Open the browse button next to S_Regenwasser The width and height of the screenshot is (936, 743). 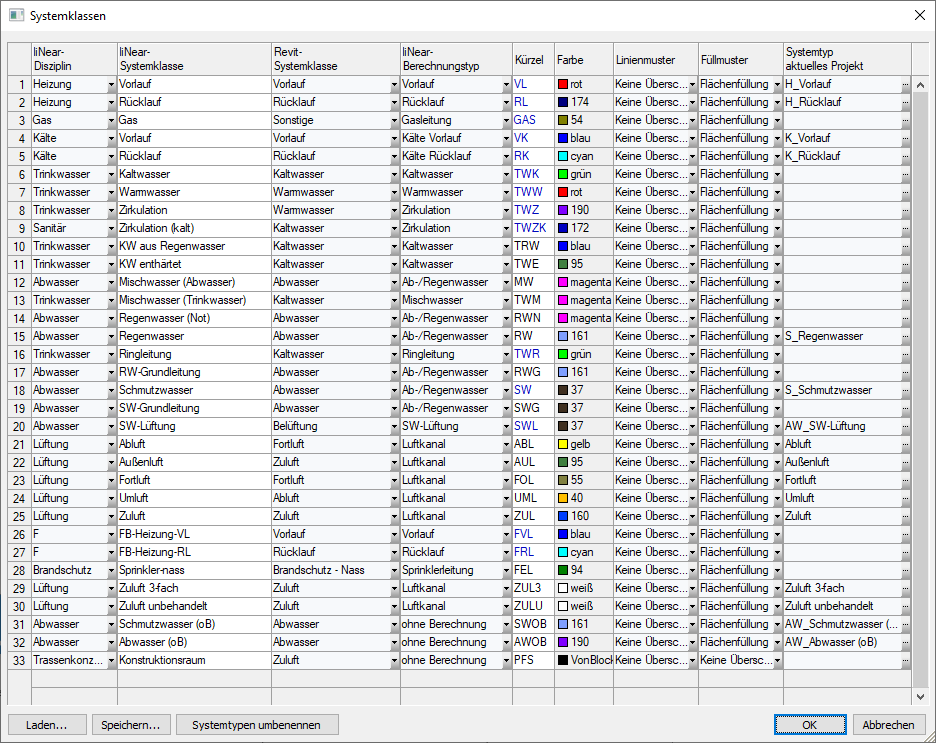click(905, 337)
